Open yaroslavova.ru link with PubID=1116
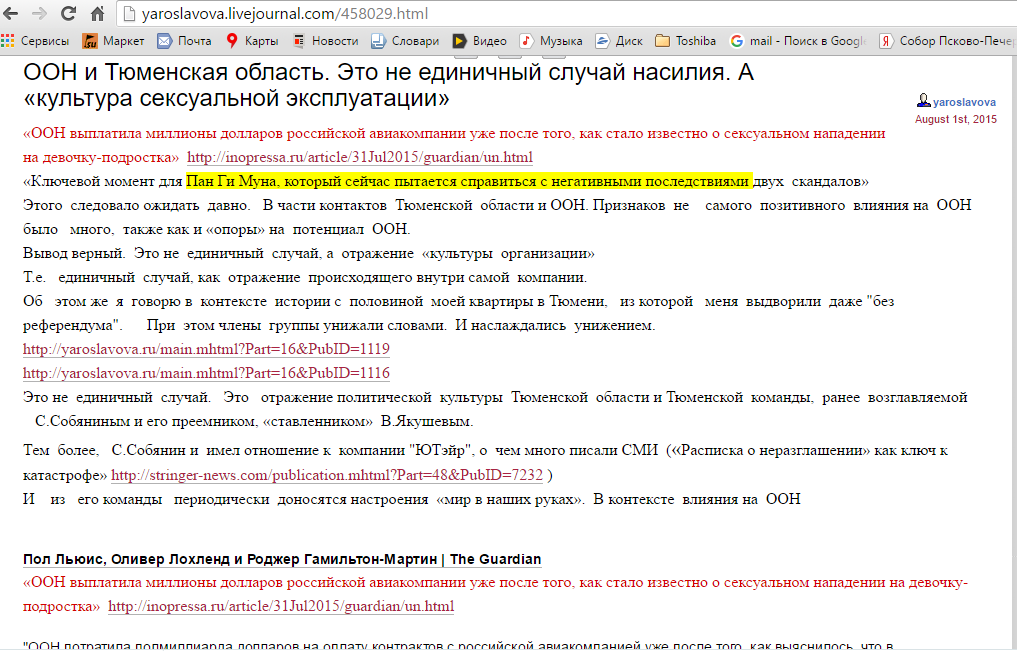Viewport: 1017px width, 651px height. pyautogui.click(x=206, y=373)
